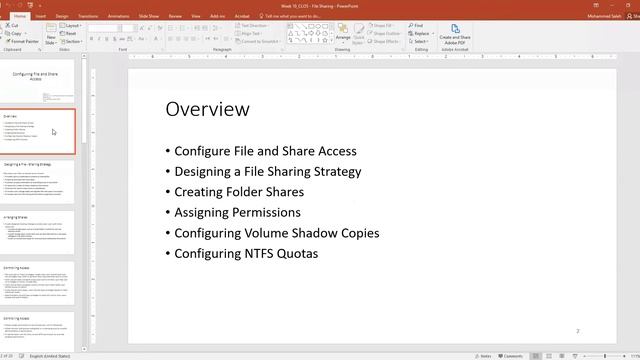Click the Tell me what you want box
Viewport: 640px width, 360px height.
point(290,16)
